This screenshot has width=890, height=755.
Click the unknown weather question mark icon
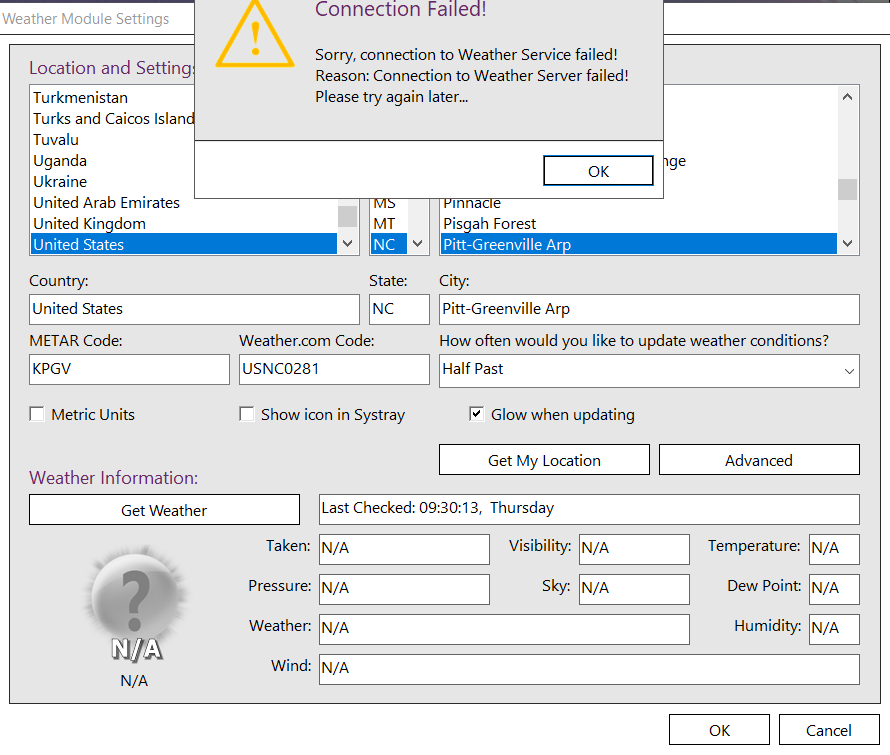click(135, 600)
